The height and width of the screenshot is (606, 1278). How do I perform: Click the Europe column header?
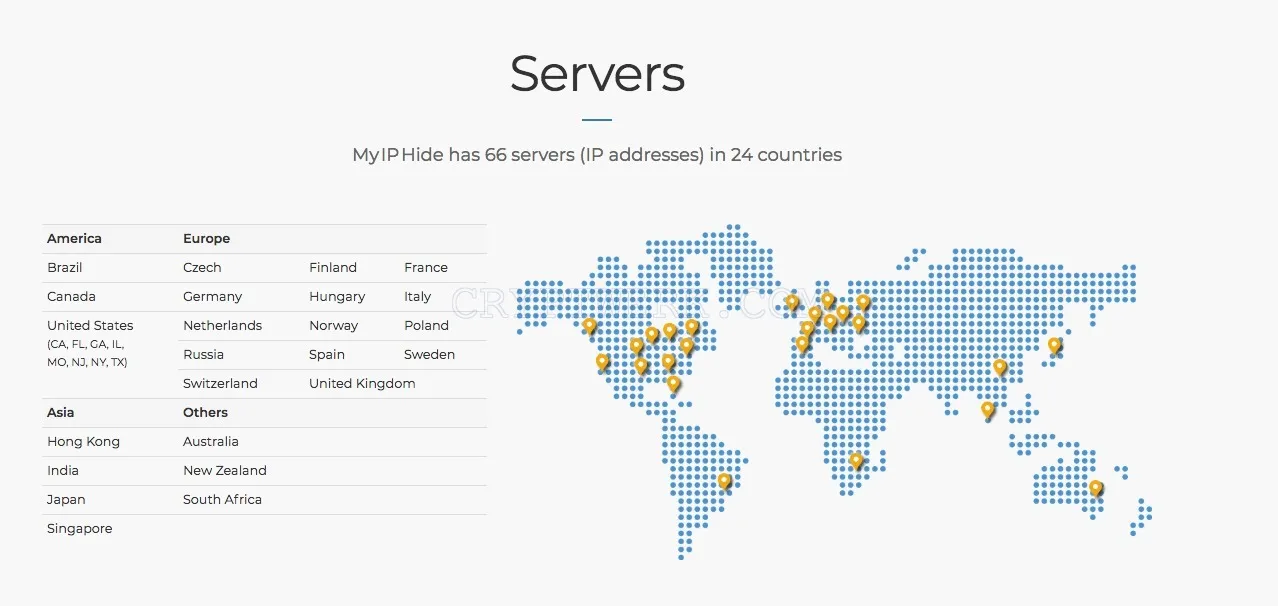206,239
